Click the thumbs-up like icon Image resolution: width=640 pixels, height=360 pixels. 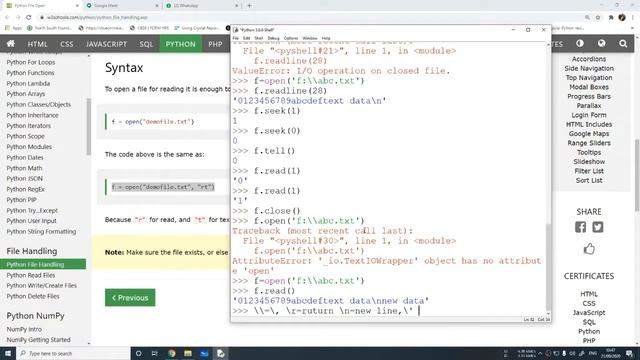point(589,249)
